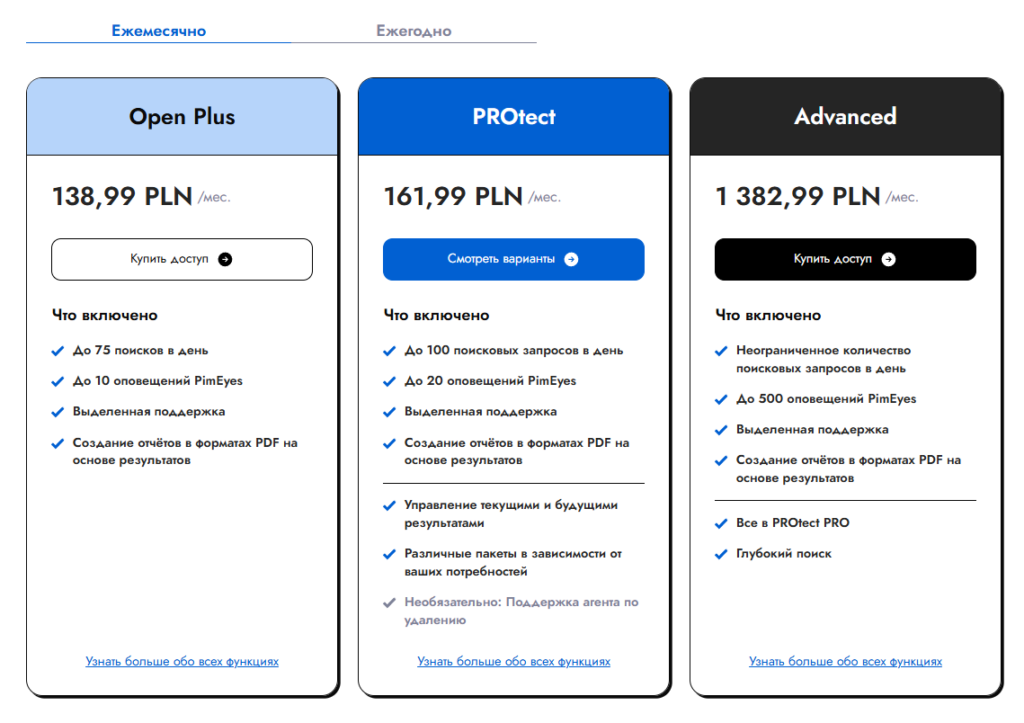Open PROtect Узнать больше обо всех функциях link
The image size is (1024, 723).
(x=514, y=662)
